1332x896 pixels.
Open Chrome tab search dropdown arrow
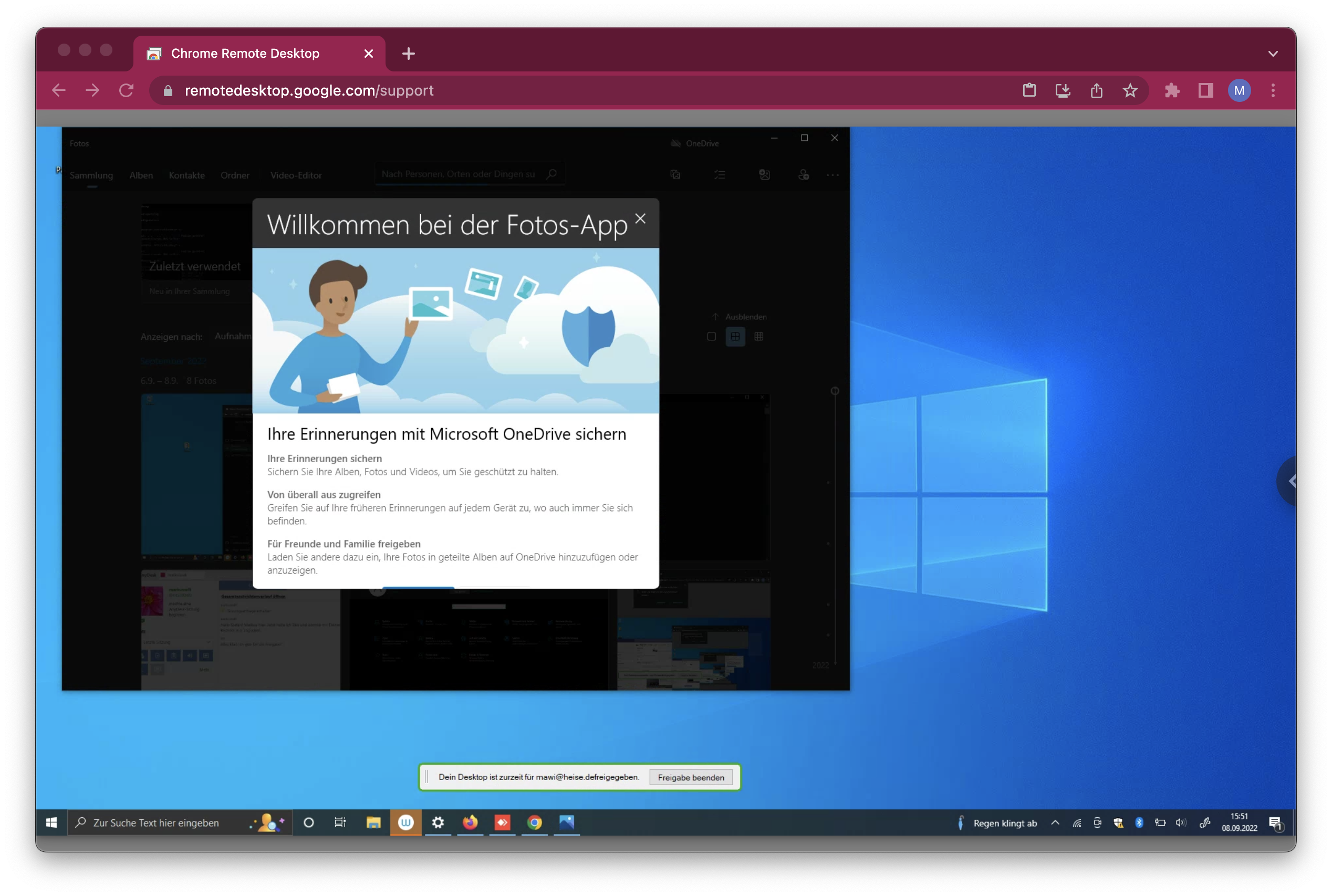pyautogui.click(x=1273, y=54)
